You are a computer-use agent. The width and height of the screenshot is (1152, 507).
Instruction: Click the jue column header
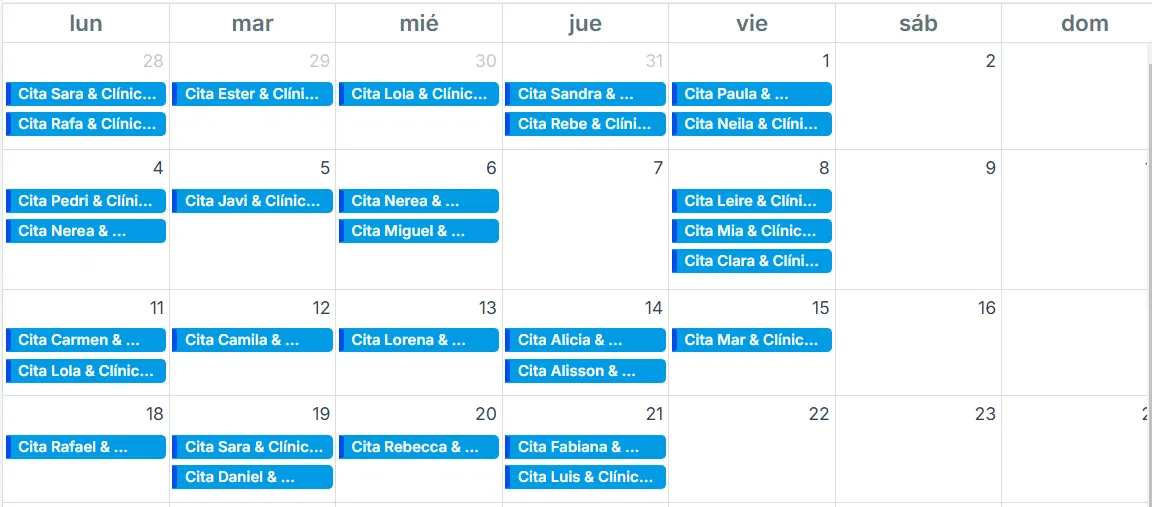(585, 23)
